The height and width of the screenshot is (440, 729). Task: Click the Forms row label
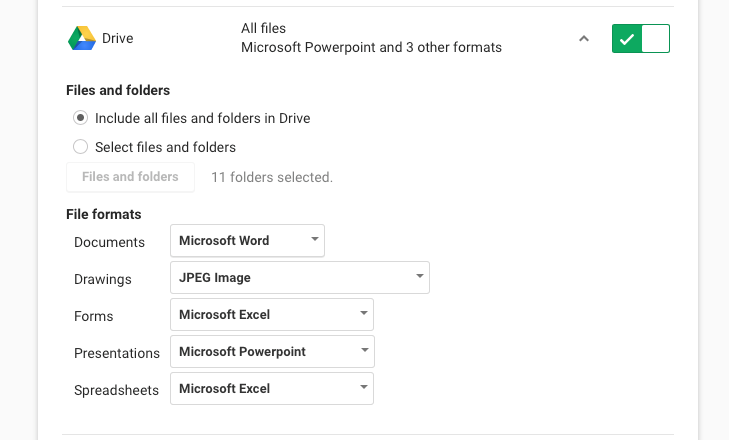[93, 316]
